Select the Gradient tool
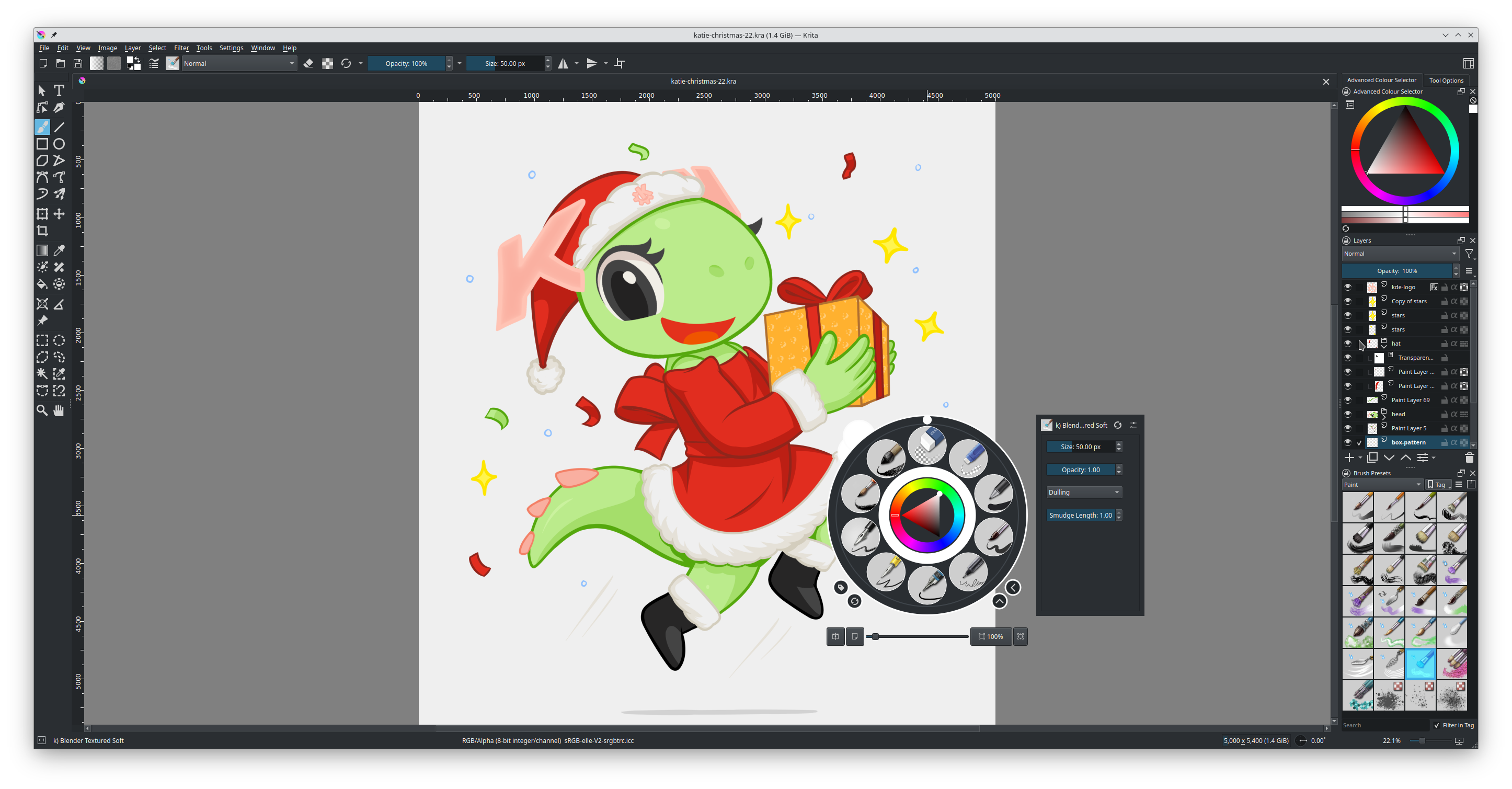 click(42, 250)
